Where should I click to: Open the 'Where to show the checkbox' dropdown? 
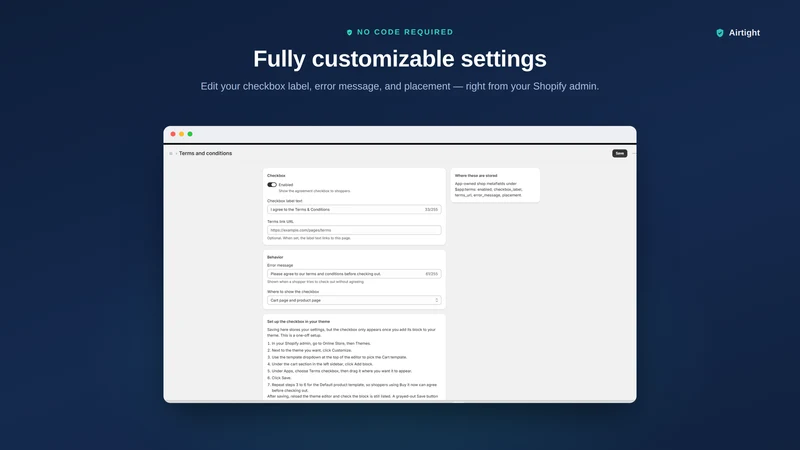point(354,301)
